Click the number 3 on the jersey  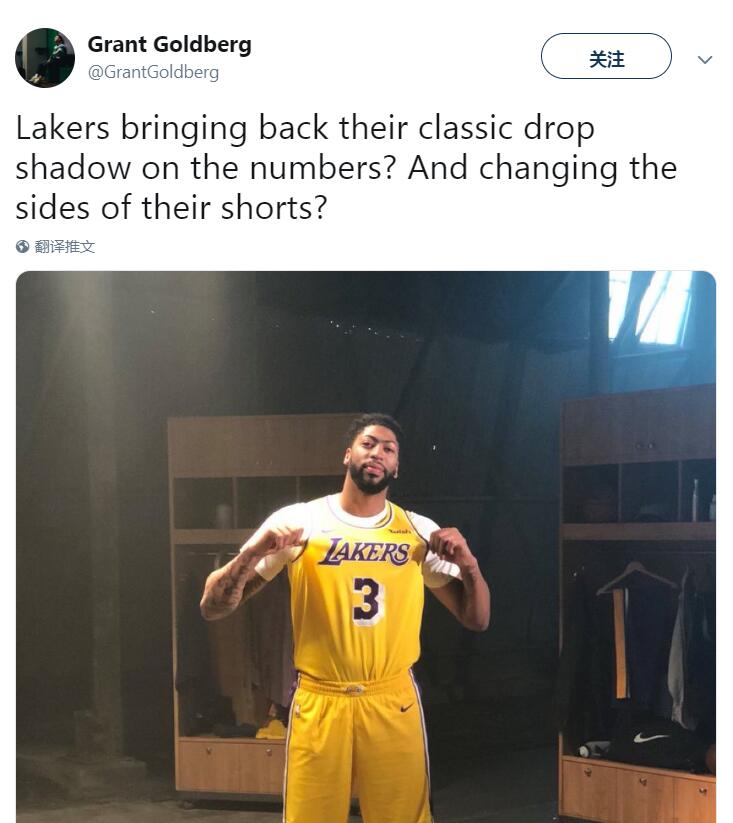[x=367, y=601]
